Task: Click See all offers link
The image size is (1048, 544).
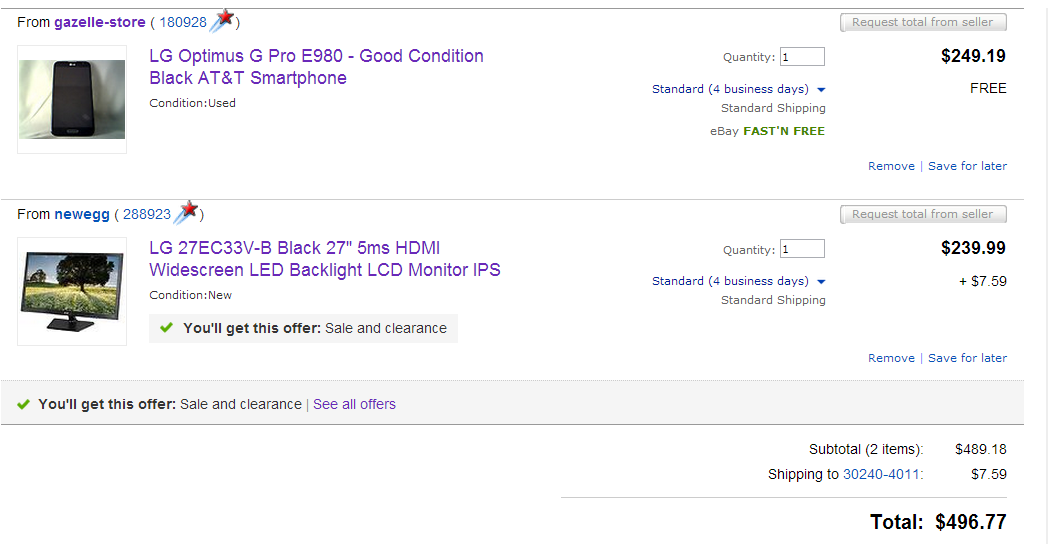Action: pos(354,404)
